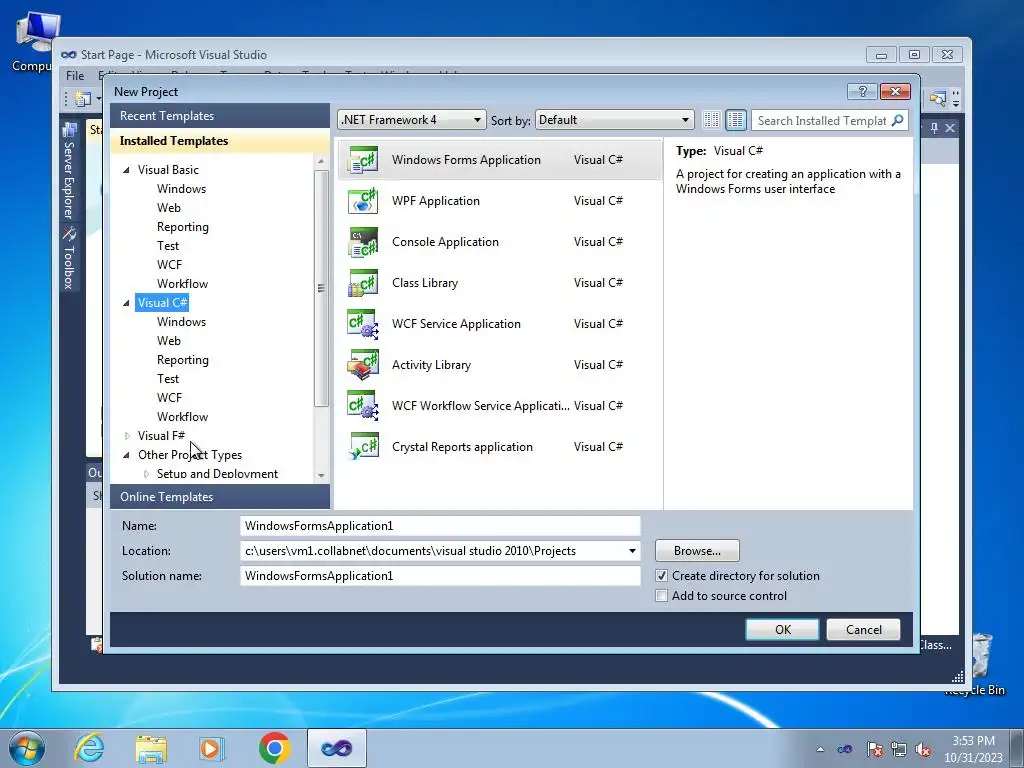1024x768 pixels.
Task: Select WCF under Visual Basic
Action: pyautogui.click(x=169, y=264)
